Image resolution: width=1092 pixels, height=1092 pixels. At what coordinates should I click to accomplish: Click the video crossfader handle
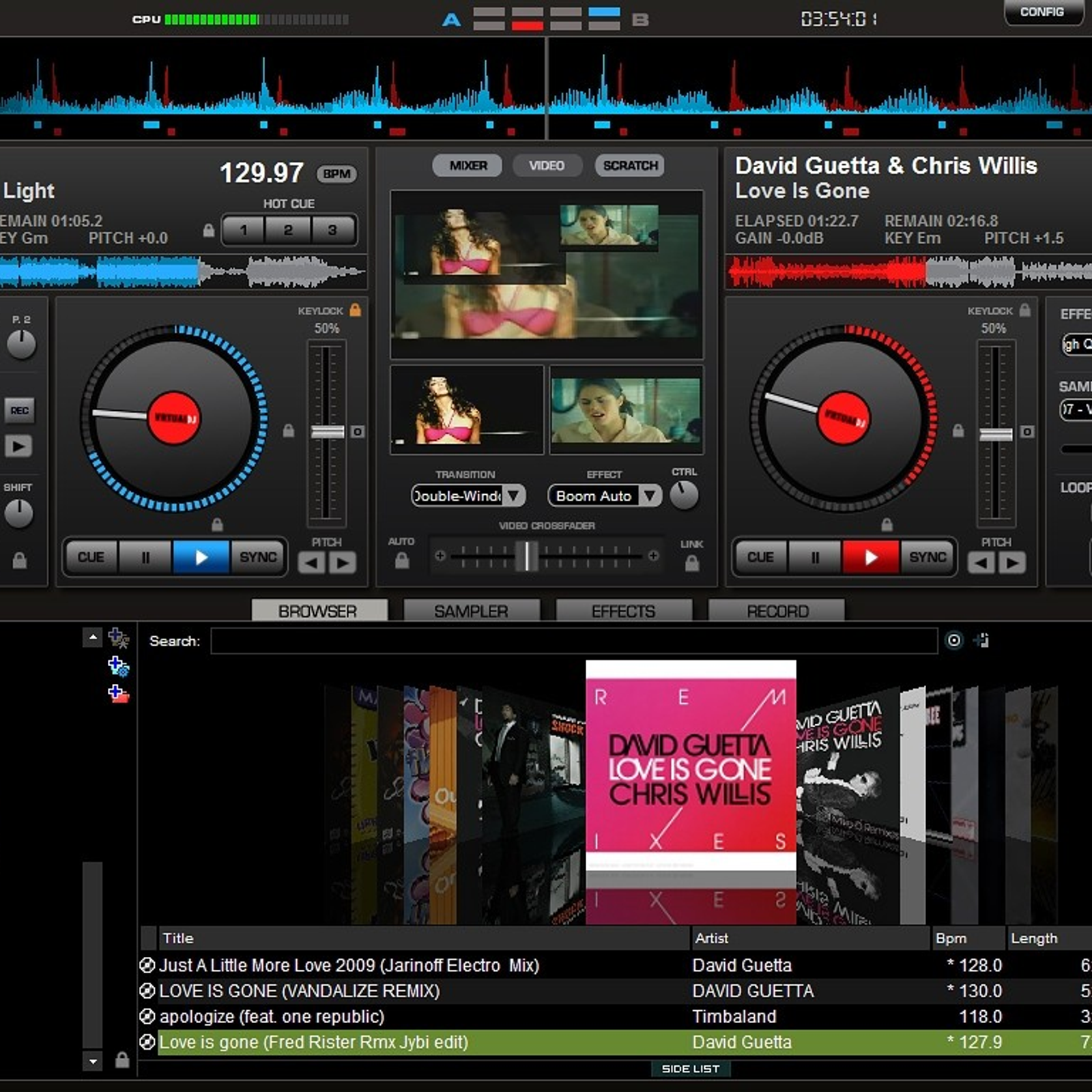click(x=527, y=556)
